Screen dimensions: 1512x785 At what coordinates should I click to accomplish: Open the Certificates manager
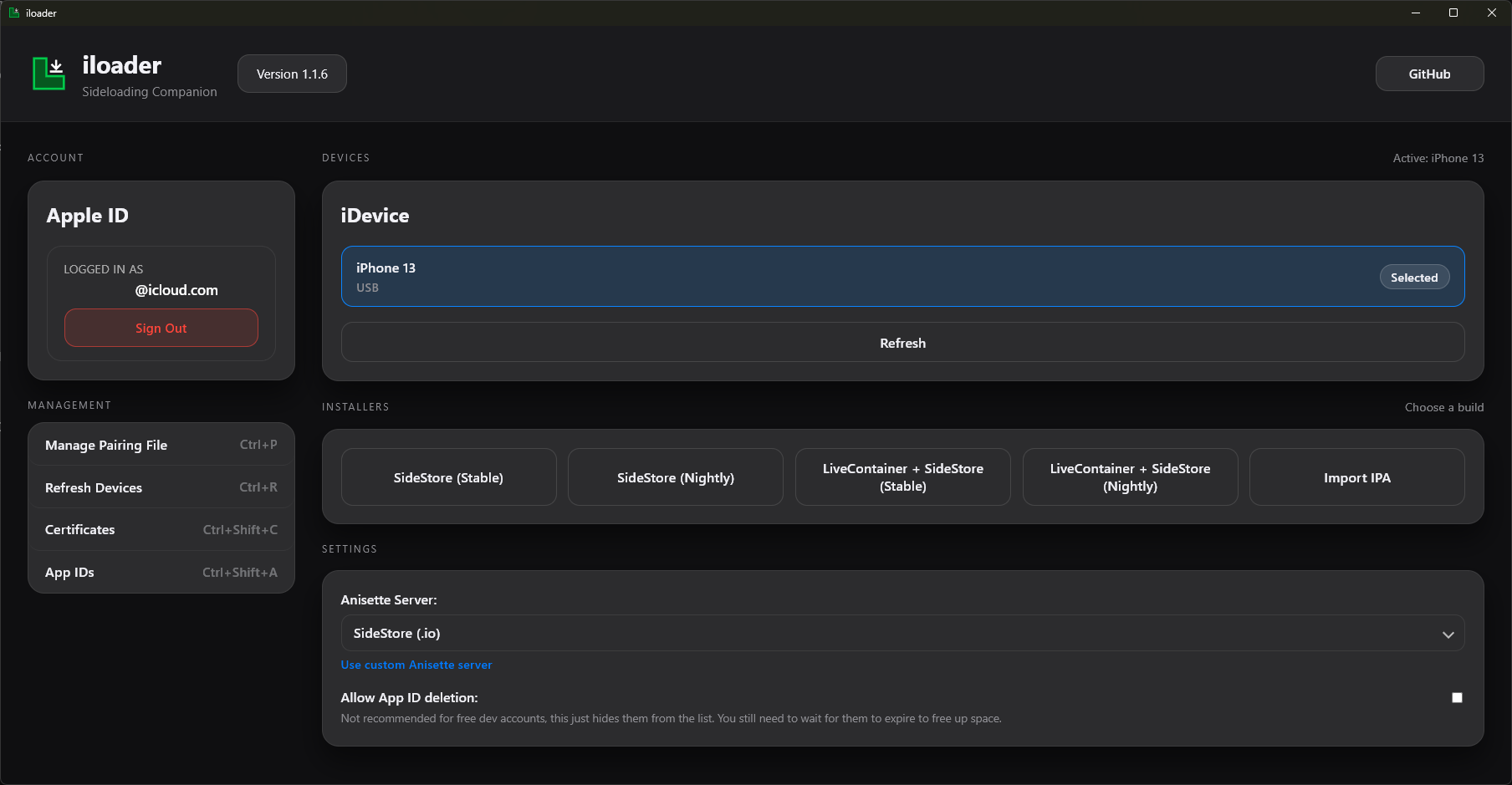click(161, 530)
